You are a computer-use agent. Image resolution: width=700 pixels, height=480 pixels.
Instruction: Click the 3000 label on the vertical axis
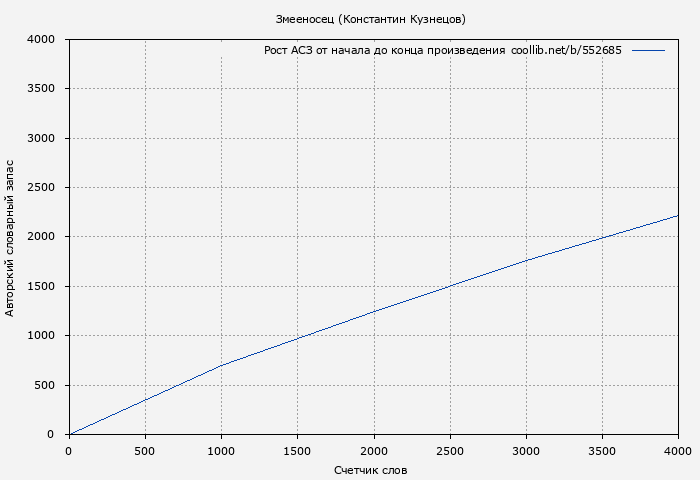click(x=41, y=138)
